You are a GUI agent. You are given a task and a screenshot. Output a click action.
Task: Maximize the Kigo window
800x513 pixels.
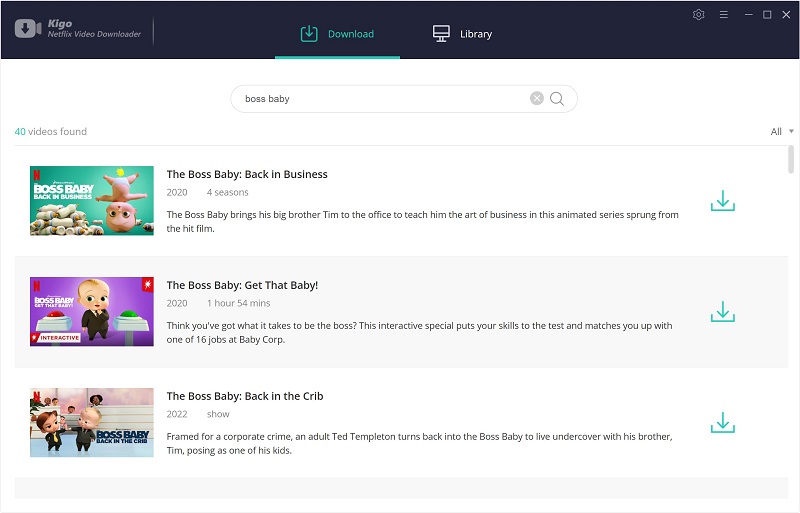pos(767,15)
